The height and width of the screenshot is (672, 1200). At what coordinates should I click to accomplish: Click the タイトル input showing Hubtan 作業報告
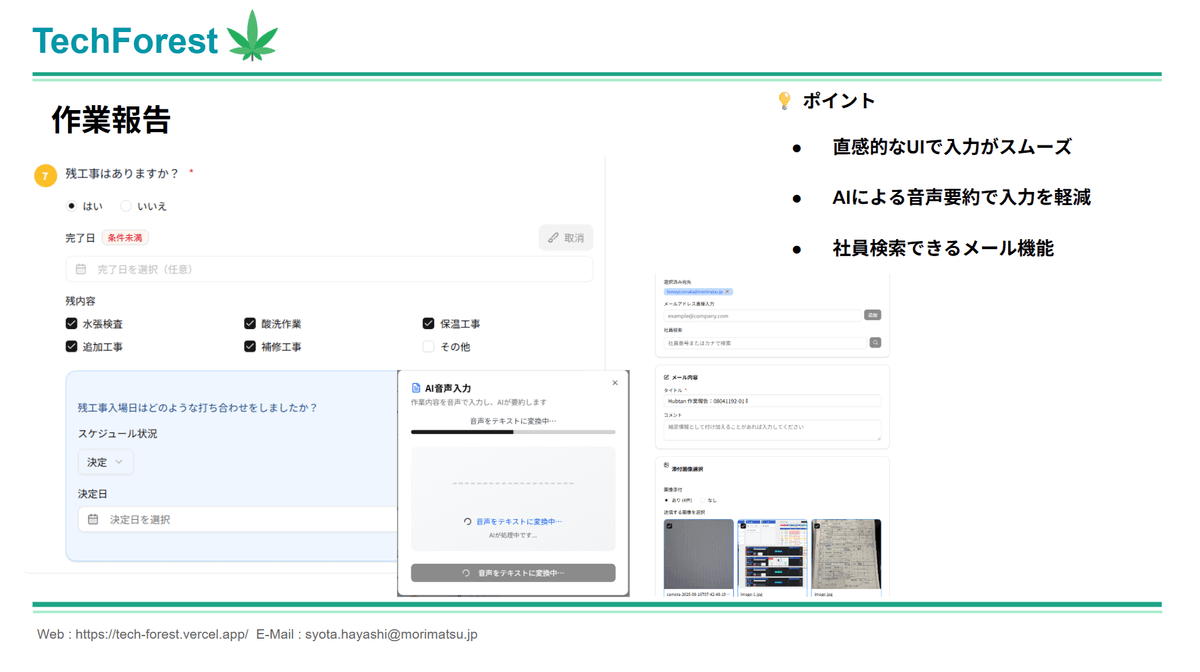pyautogui.click(x=773, y=401)
